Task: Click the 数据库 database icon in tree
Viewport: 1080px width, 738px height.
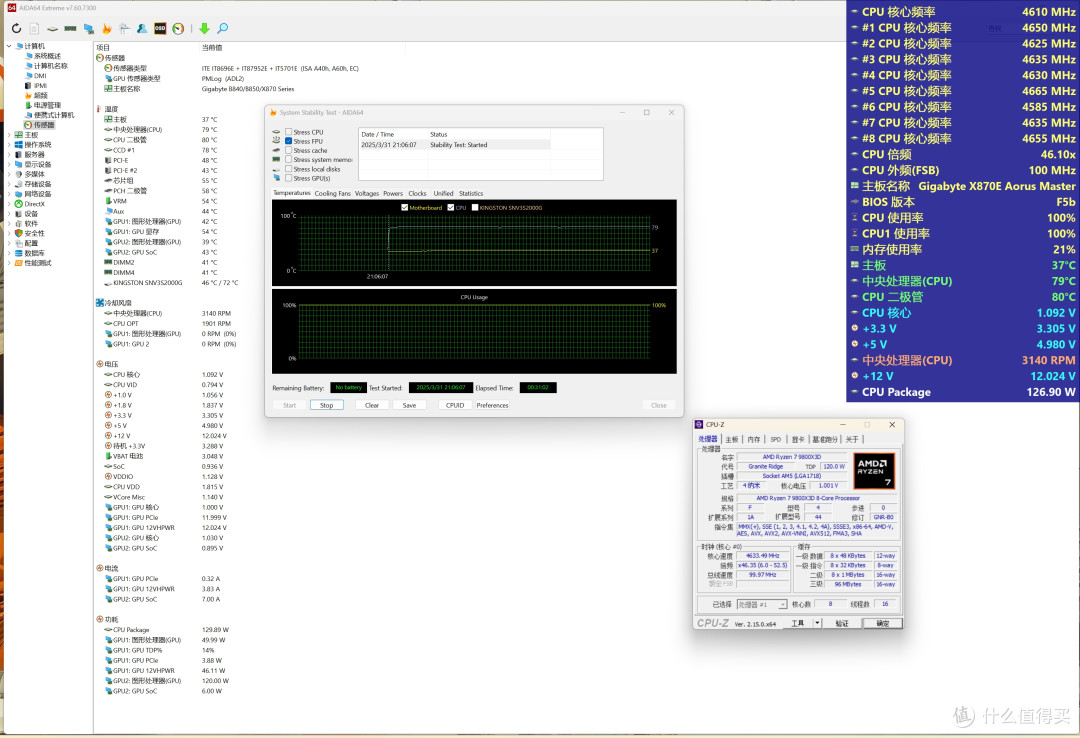Action: 19,253
